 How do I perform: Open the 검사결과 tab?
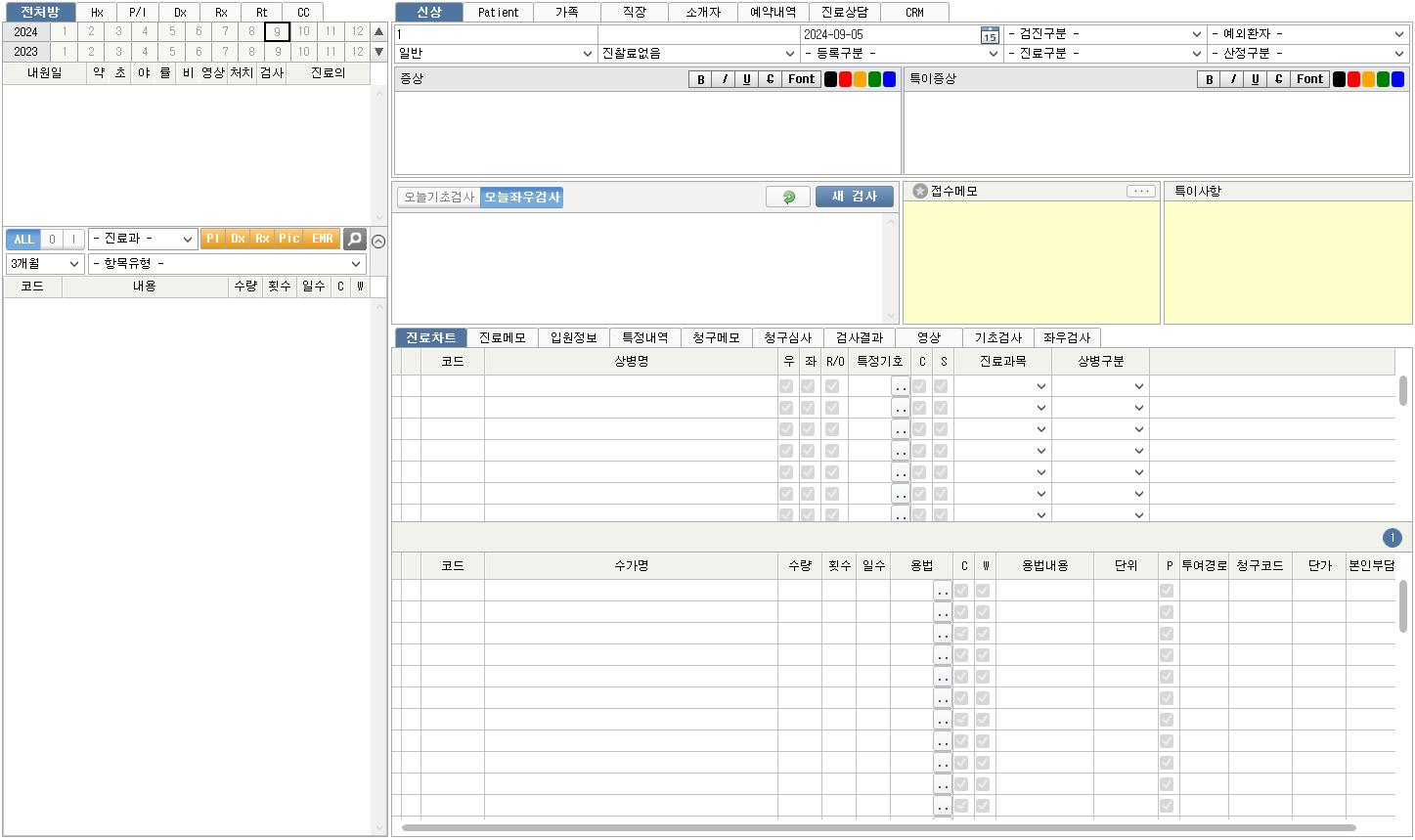pos(859,337)
